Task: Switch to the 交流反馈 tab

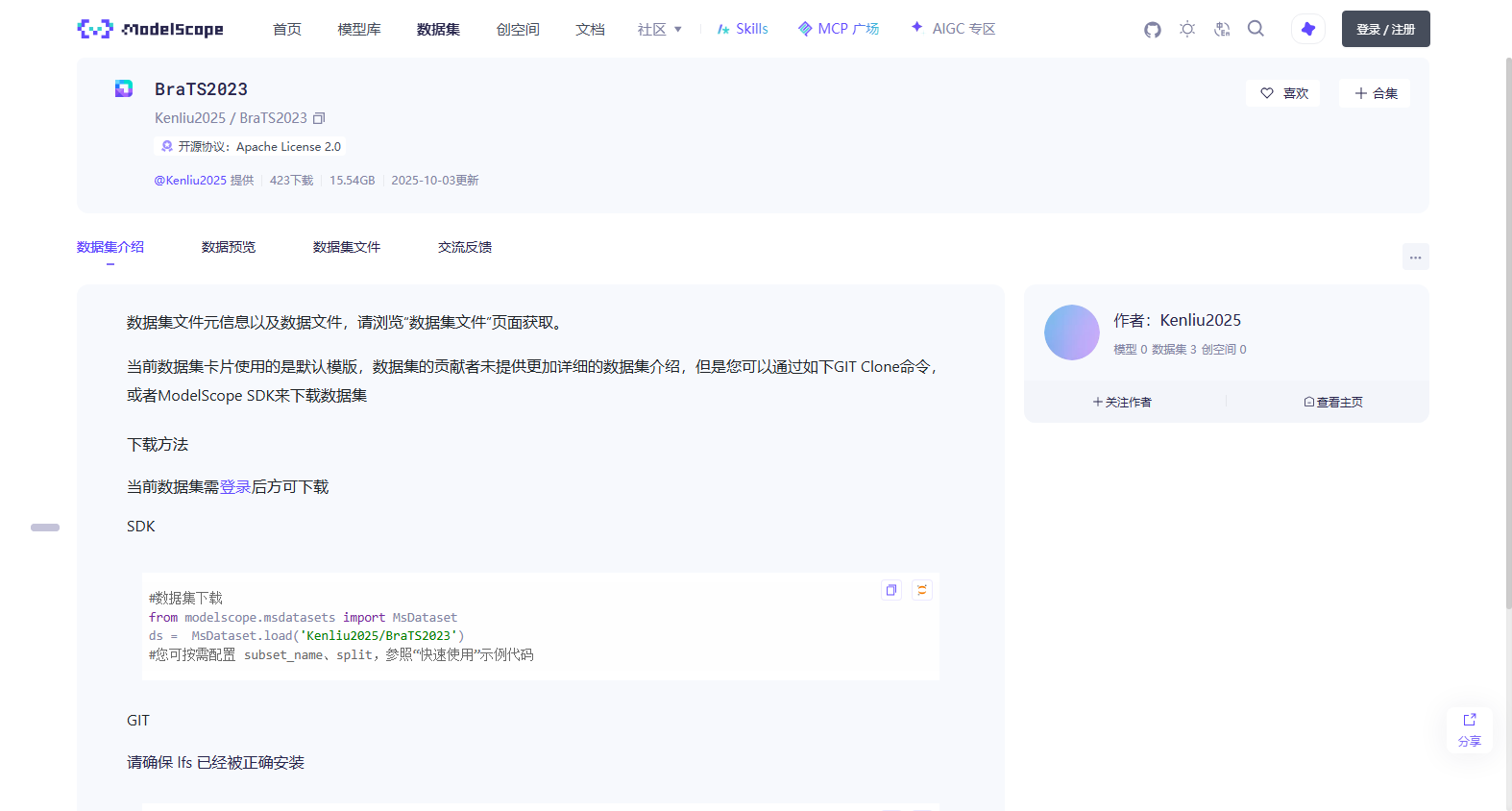Action: (x=465, y=247)
